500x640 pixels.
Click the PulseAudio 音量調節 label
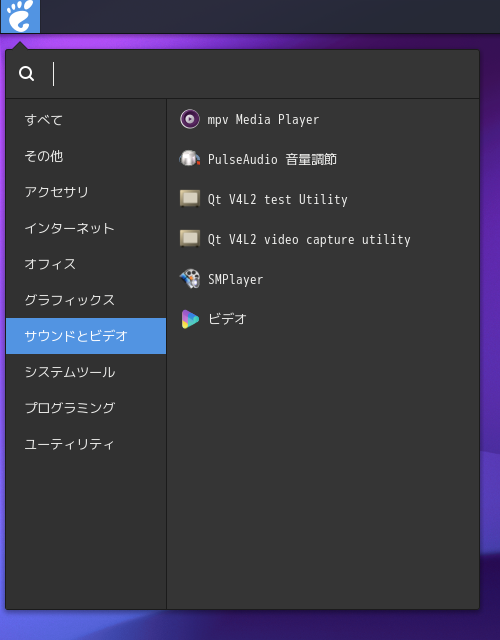(272, 159)
